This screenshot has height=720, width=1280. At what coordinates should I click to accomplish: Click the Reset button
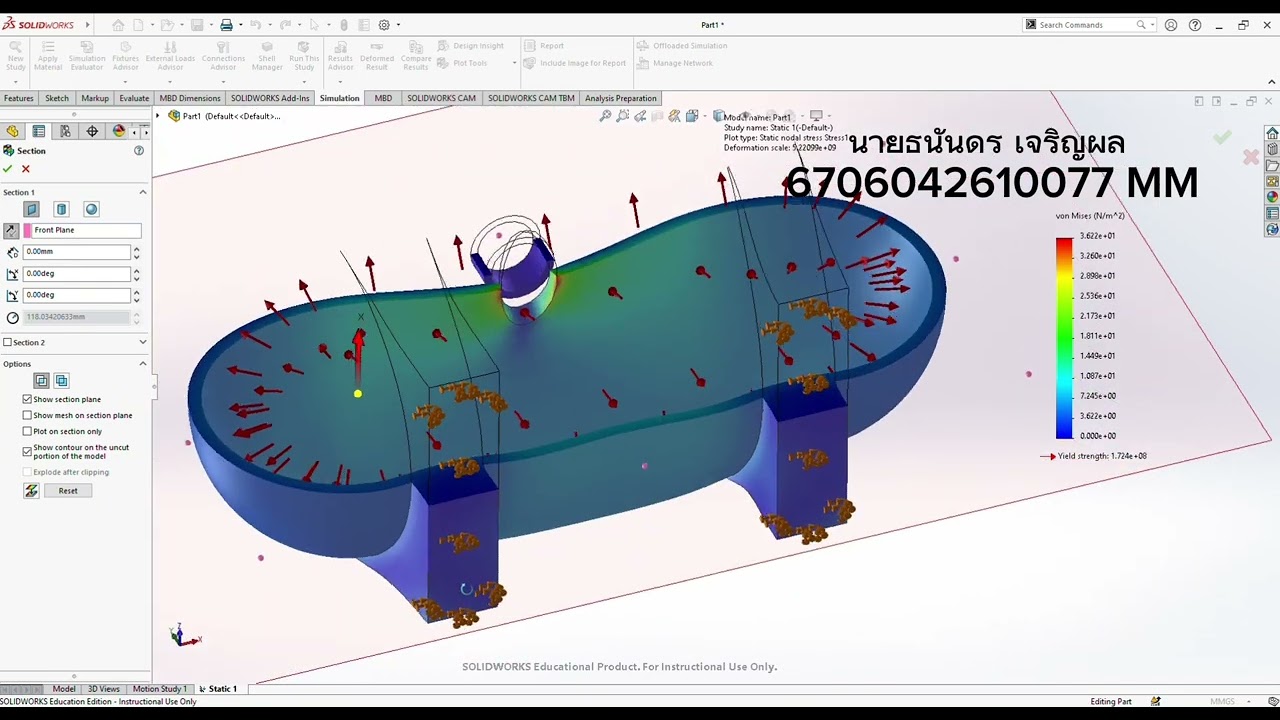click(68, 491)
